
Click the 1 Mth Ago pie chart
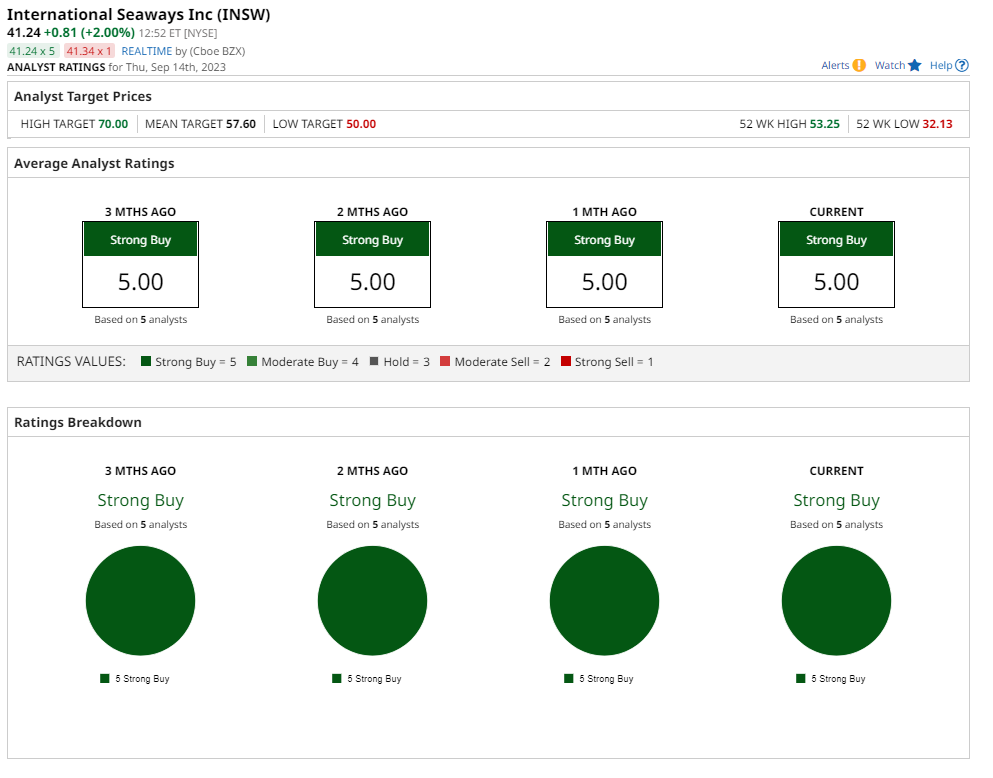[604, 601]
